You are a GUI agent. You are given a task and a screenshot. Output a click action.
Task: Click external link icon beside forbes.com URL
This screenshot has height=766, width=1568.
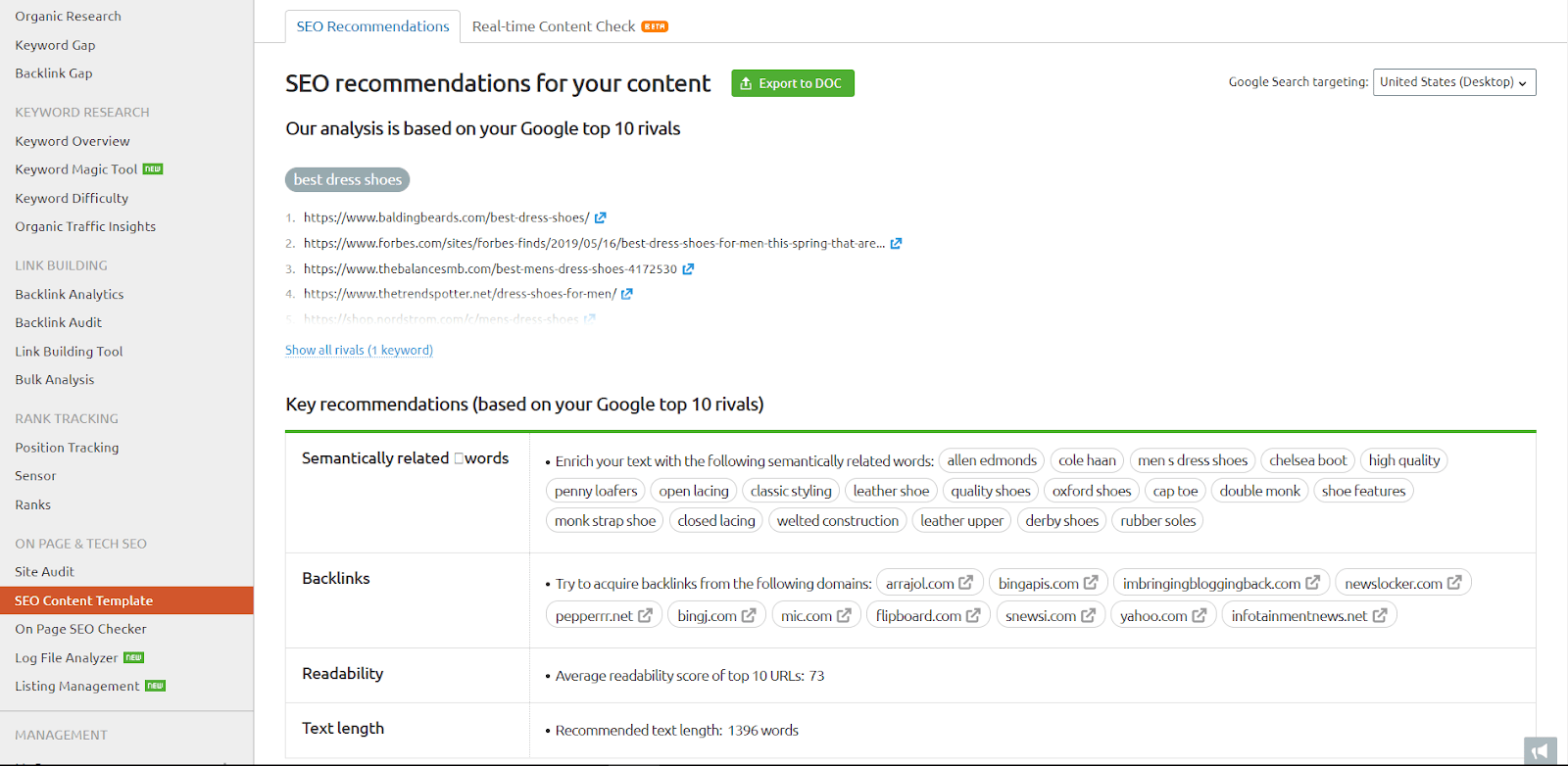pyautogui.click(x=896, y=243)
